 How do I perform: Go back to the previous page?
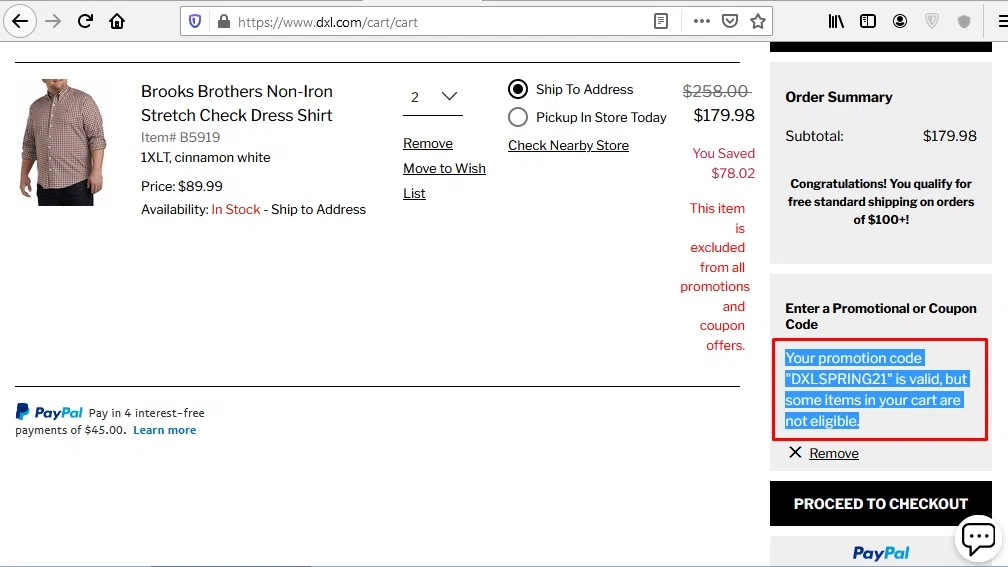click(x=20, y=21)
